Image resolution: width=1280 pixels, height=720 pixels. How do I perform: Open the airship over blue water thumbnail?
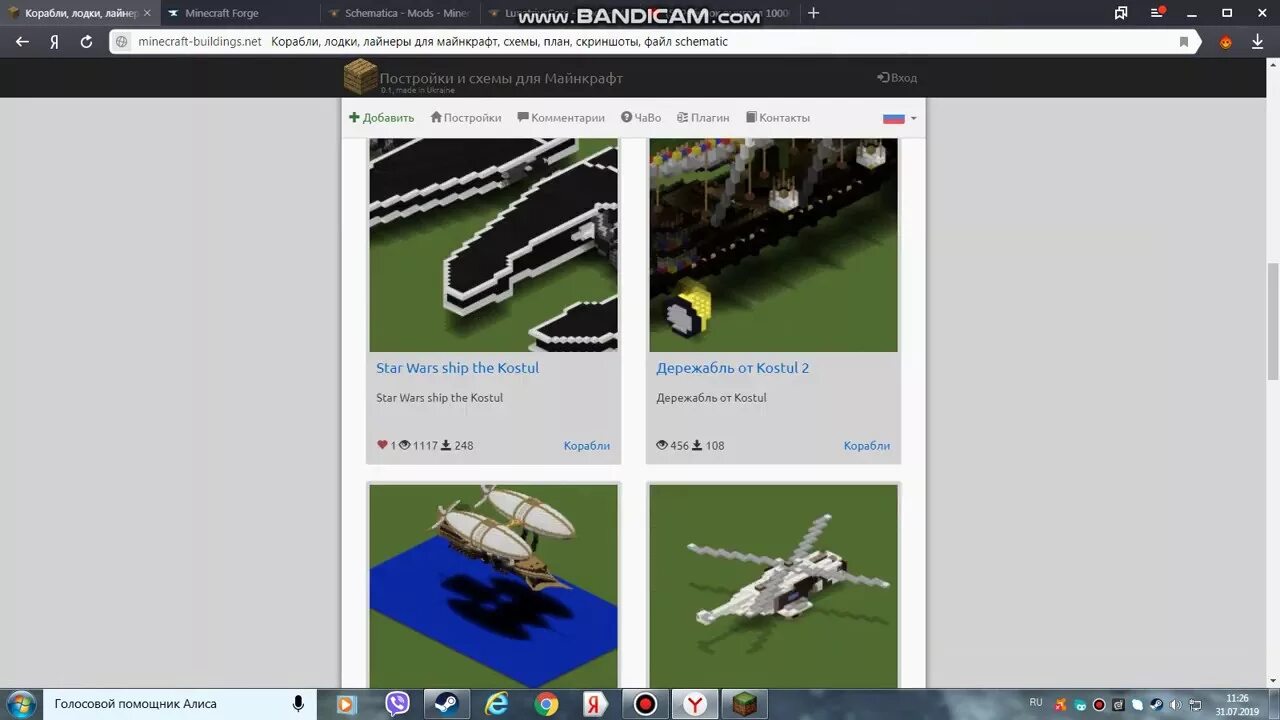[494, 586]
